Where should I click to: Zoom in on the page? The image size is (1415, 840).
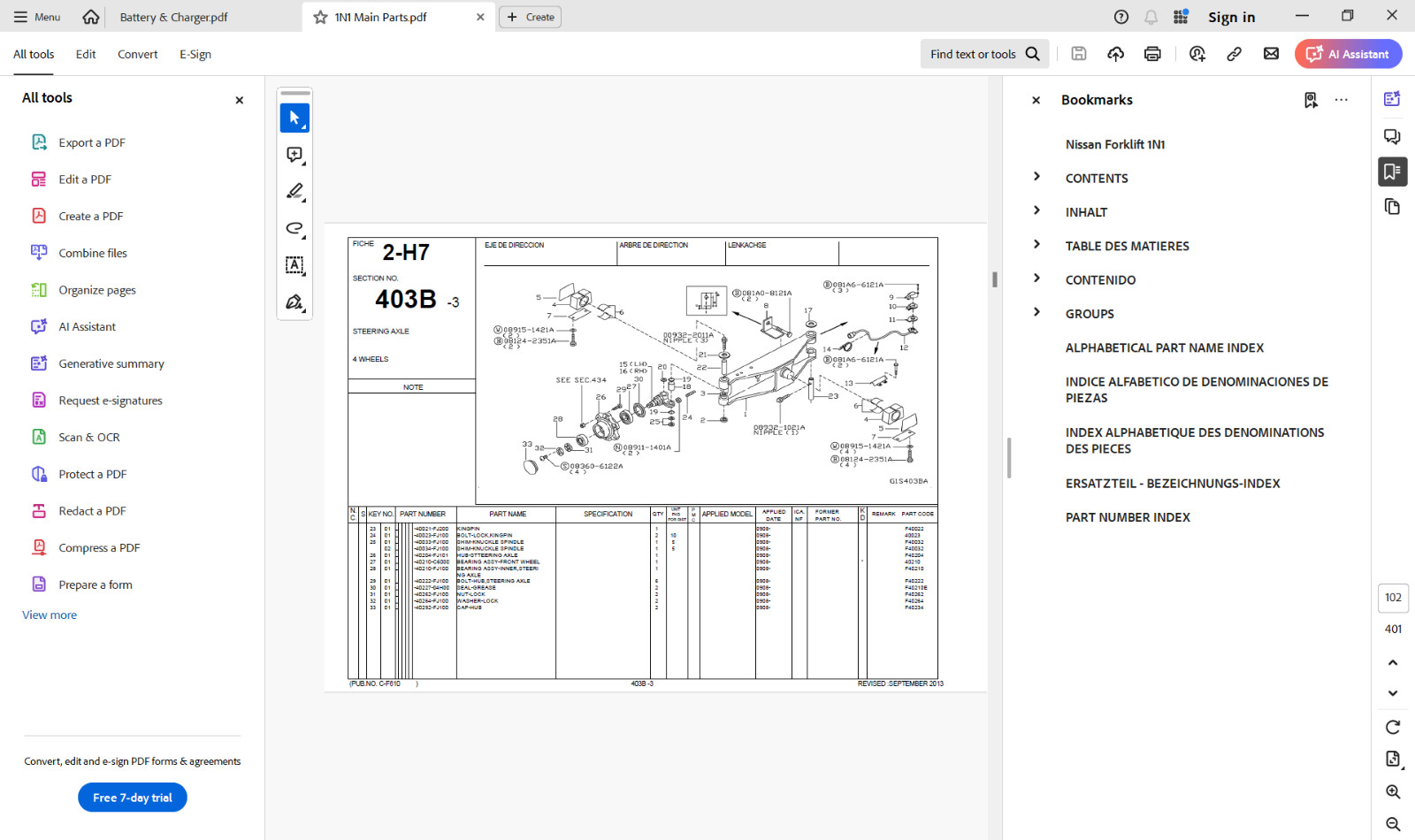pos(1393,792)
